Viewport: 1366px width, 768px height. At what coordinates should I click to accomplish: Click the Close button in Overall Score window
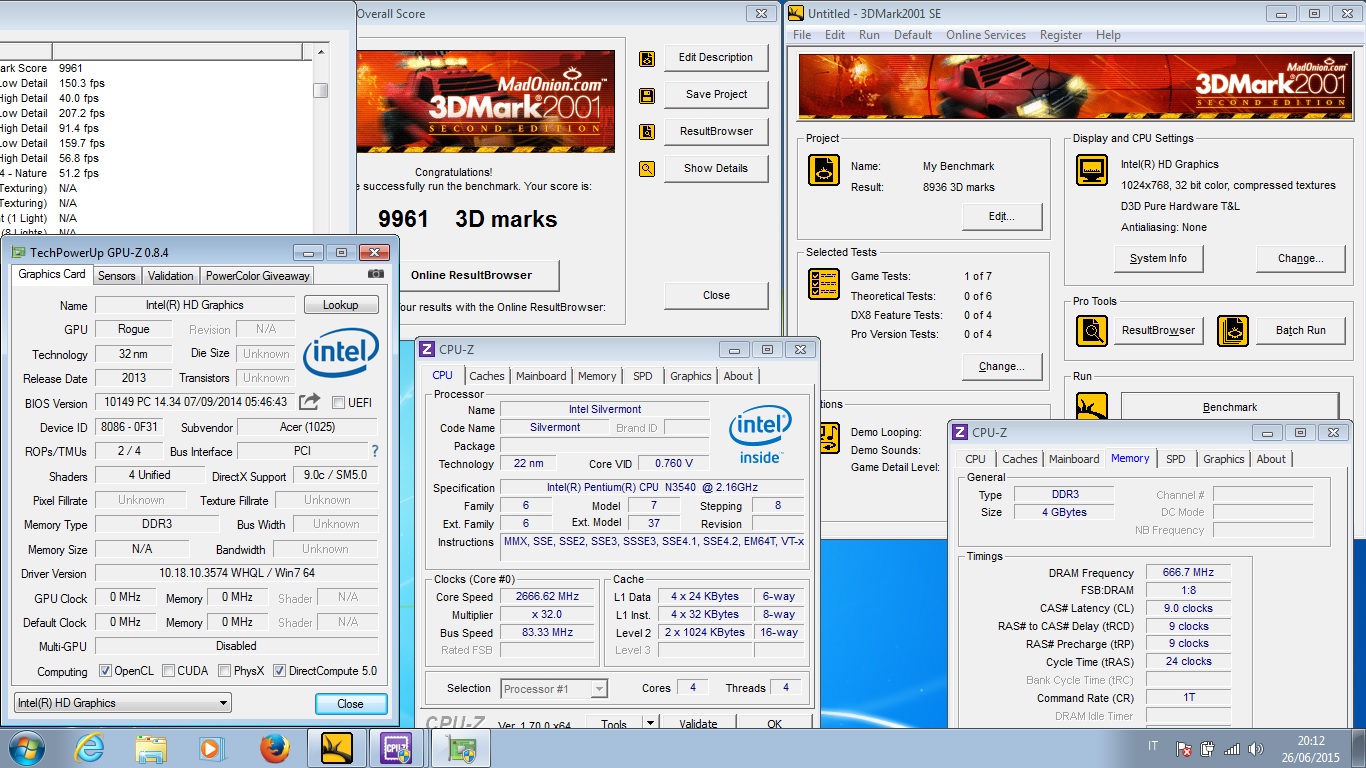pos(716,295)
